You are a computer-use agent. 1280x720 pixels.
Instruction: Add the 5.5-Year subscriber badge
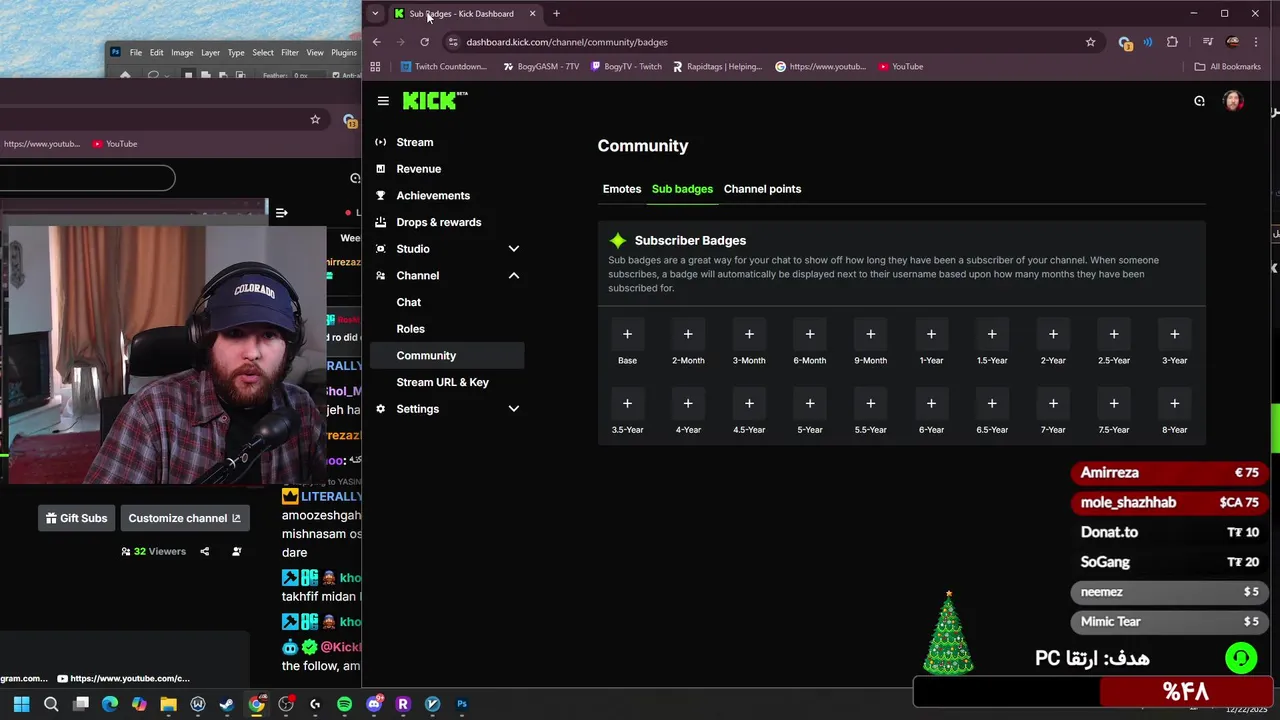coord(870,404)
